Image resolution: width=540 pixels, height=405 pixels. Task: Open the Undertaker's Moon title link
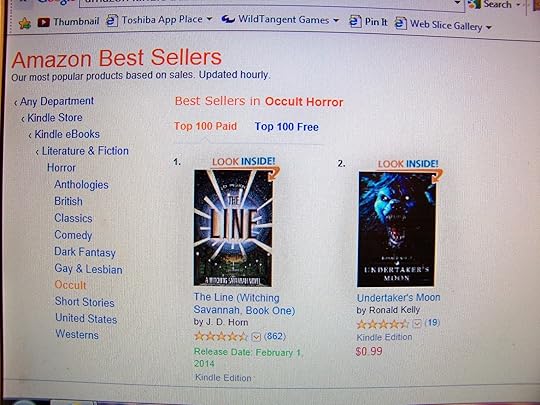[398, 298]
